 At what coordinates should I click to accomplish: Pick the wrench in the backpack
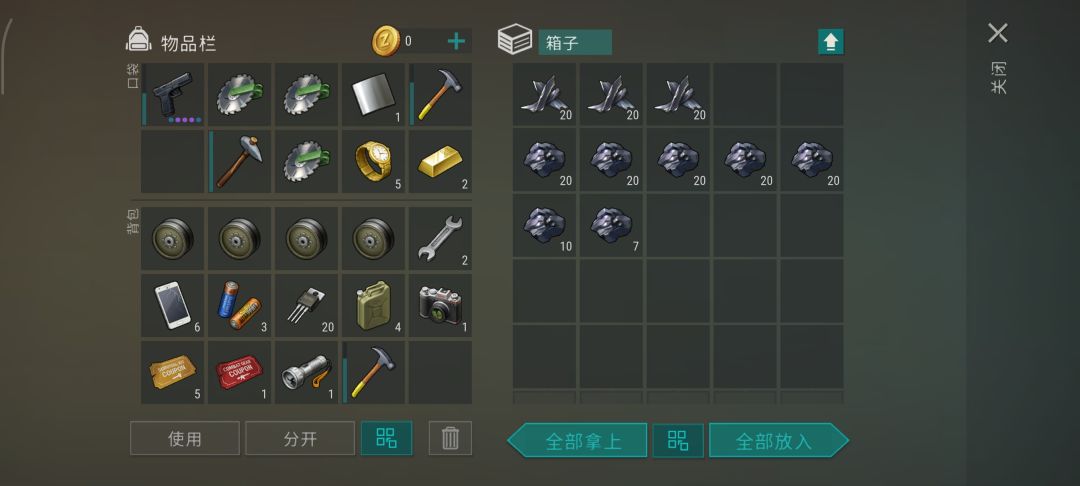pos(440,238)
